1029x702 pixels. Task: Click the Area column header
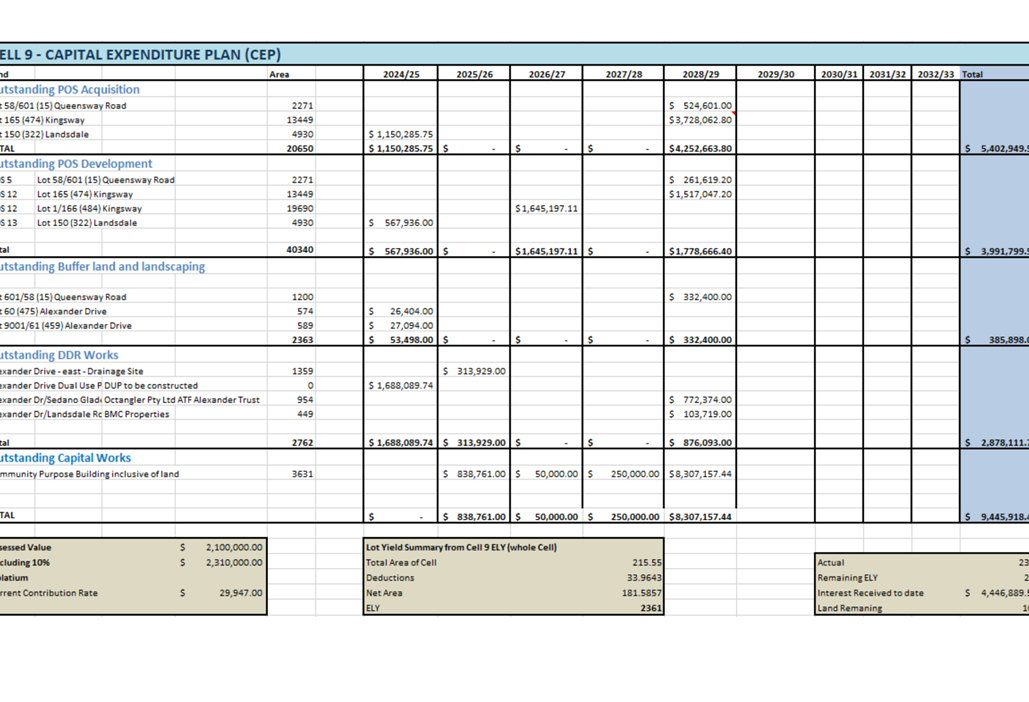280,74
